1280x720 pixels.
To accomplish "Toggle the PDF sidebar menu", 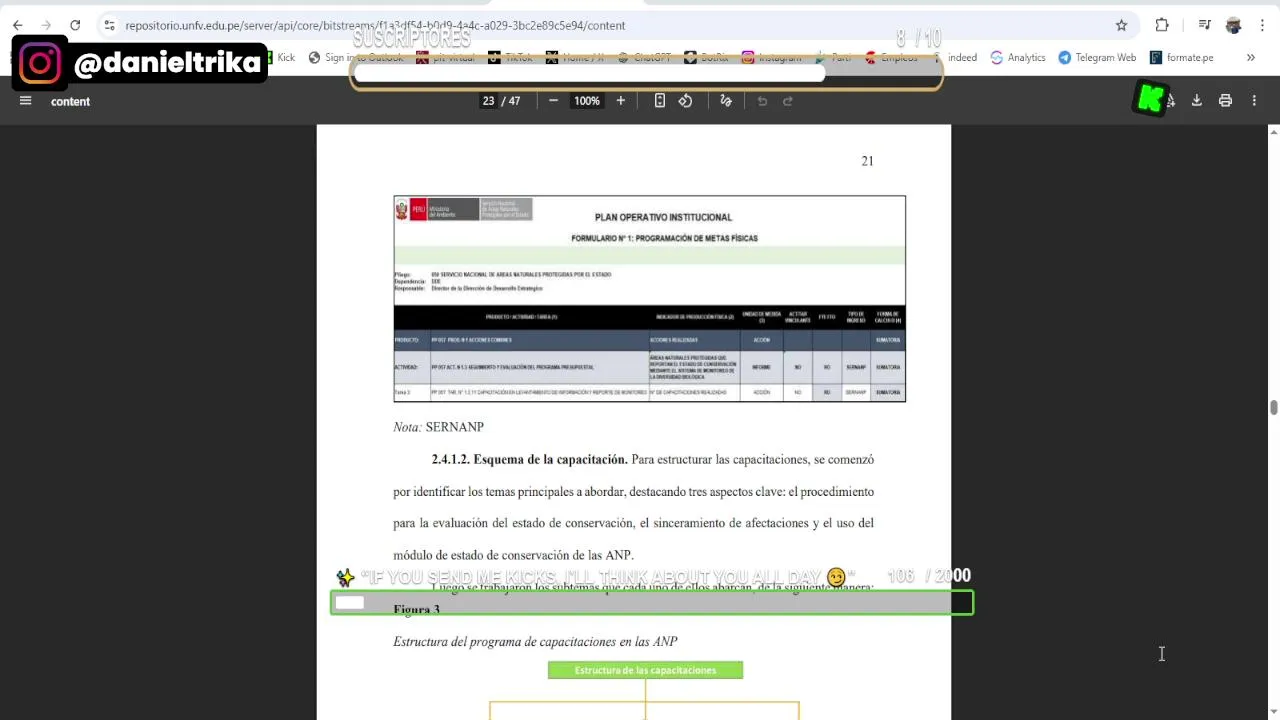I will pos(26,101).
